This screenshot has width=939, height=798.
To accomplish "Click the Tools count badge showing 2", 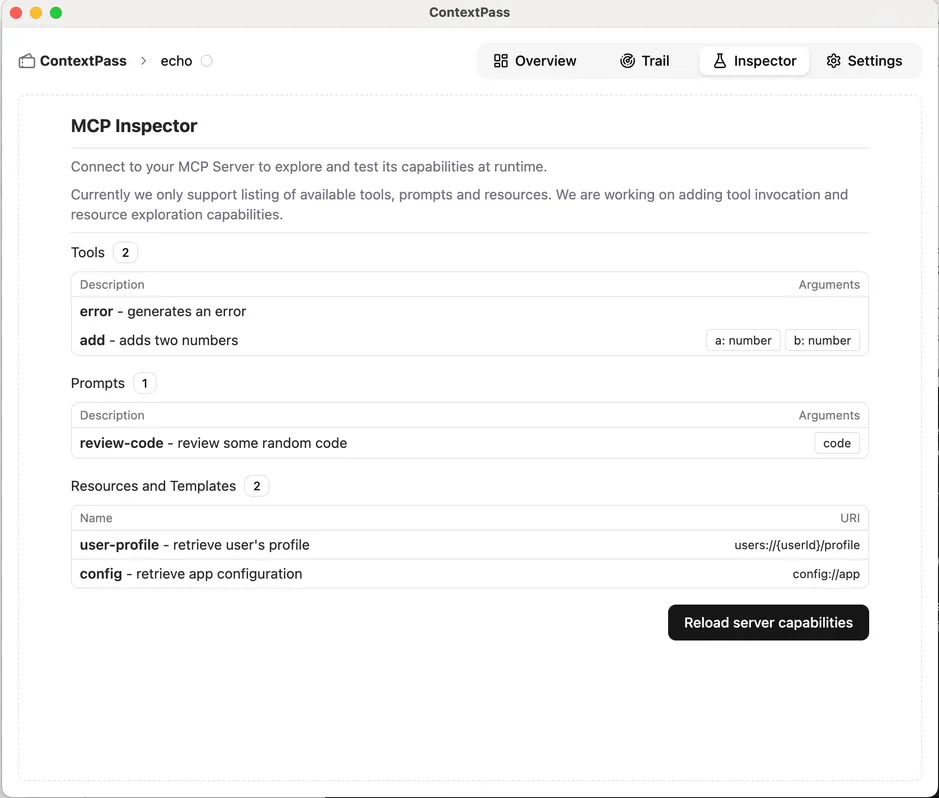I will [x=124, y=252].
